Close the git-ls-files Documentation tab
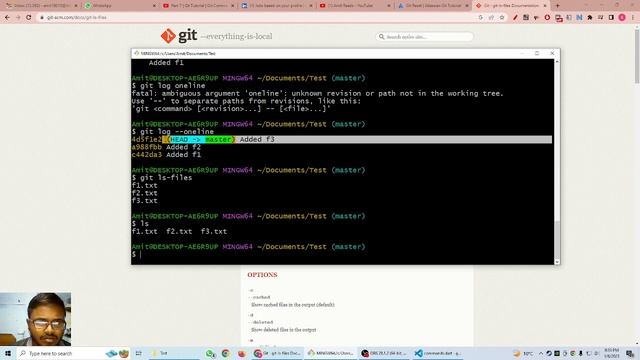 [545, 6]
